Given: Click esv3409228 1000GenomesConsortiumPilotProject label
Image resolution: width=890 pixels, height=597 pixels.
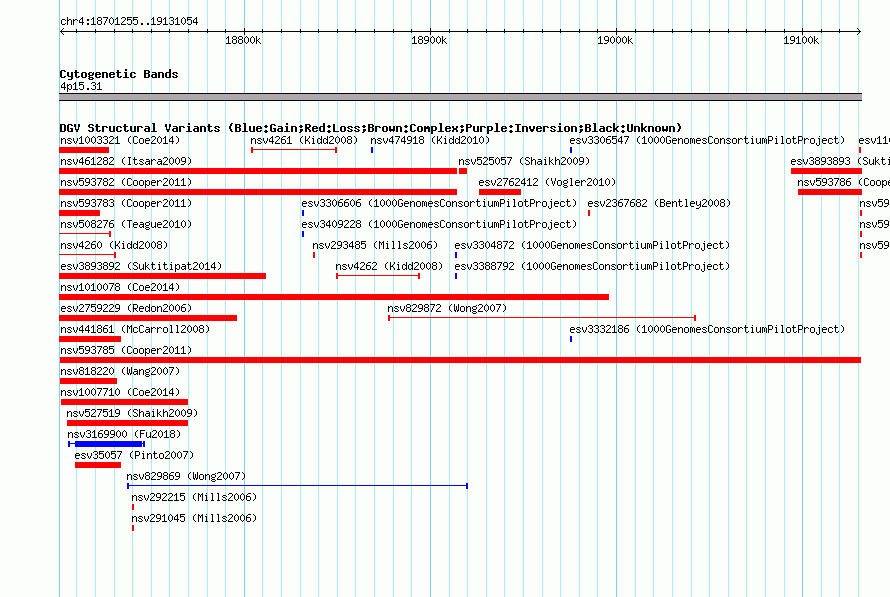Looking at the screenshot, I should coord(439,224).
